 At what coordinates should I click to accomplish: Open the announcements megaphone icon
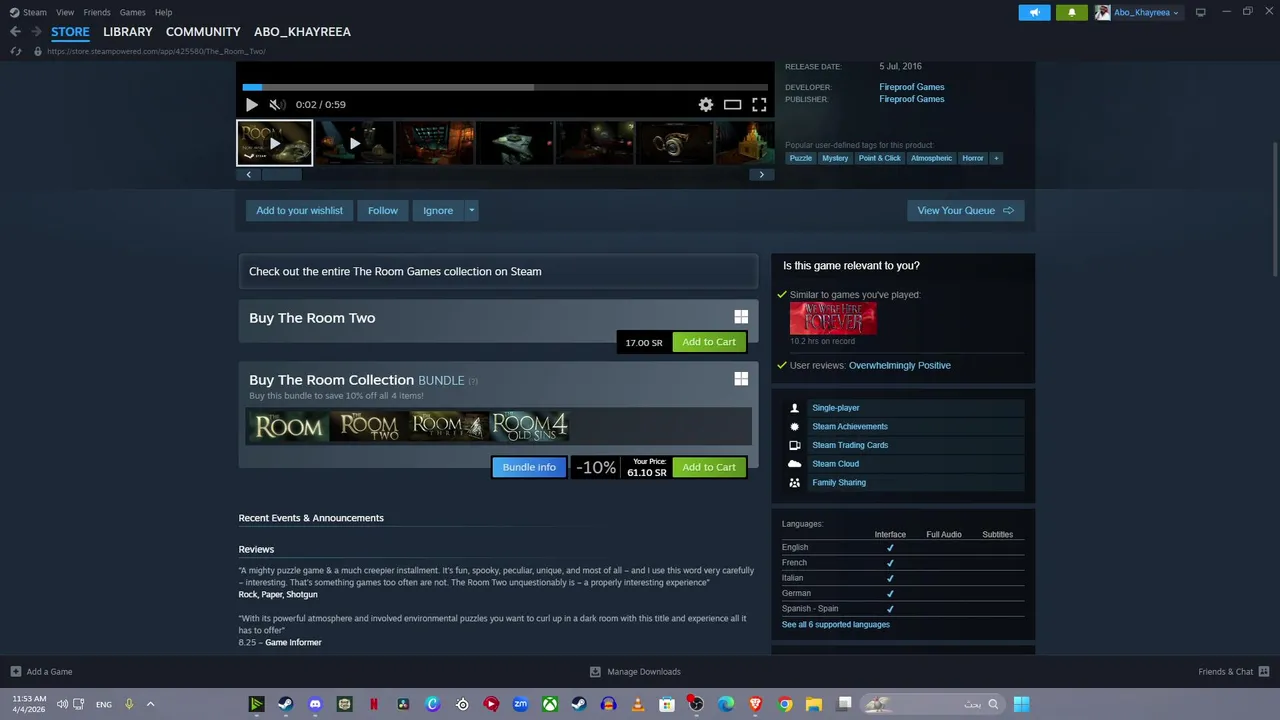(1034, 12)
